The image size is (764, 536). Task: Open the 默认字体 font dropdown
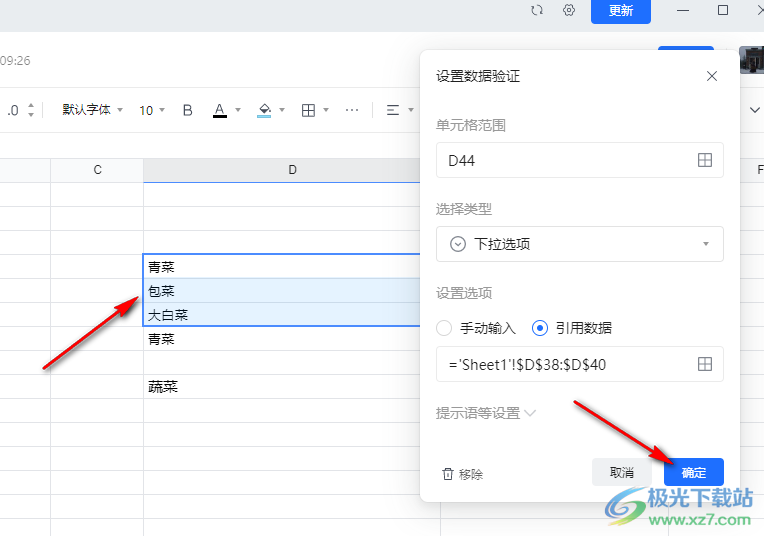(92, 110)
